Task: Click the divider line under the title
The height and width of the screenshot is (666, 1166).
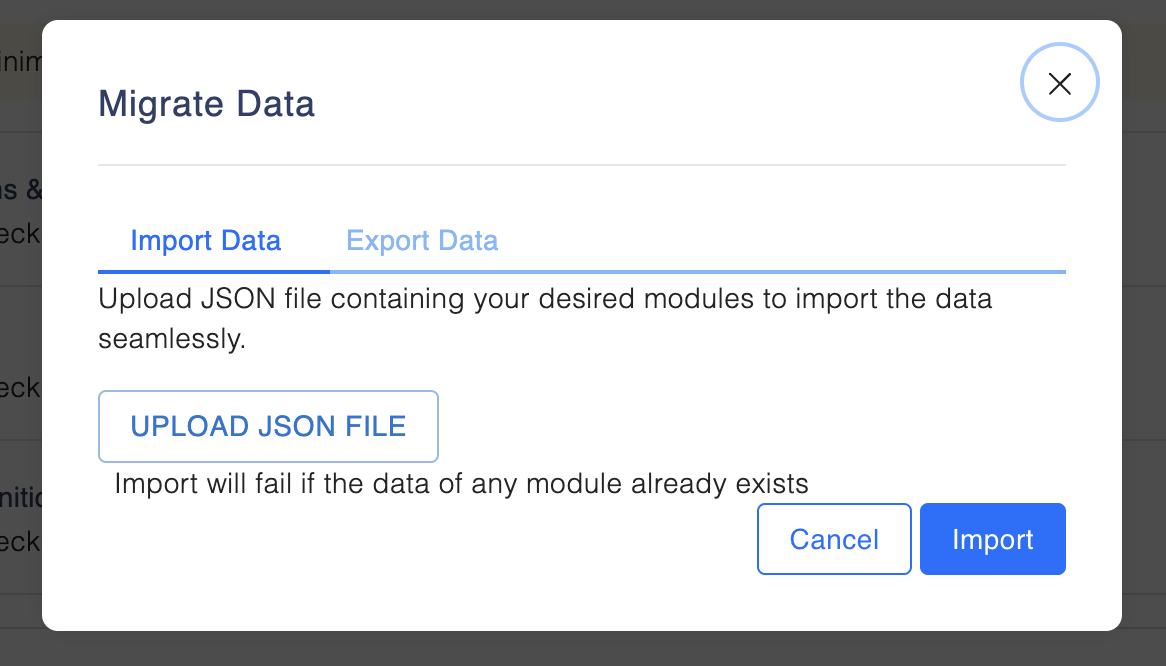Action: pyautogui.click(x=582, y=165)
